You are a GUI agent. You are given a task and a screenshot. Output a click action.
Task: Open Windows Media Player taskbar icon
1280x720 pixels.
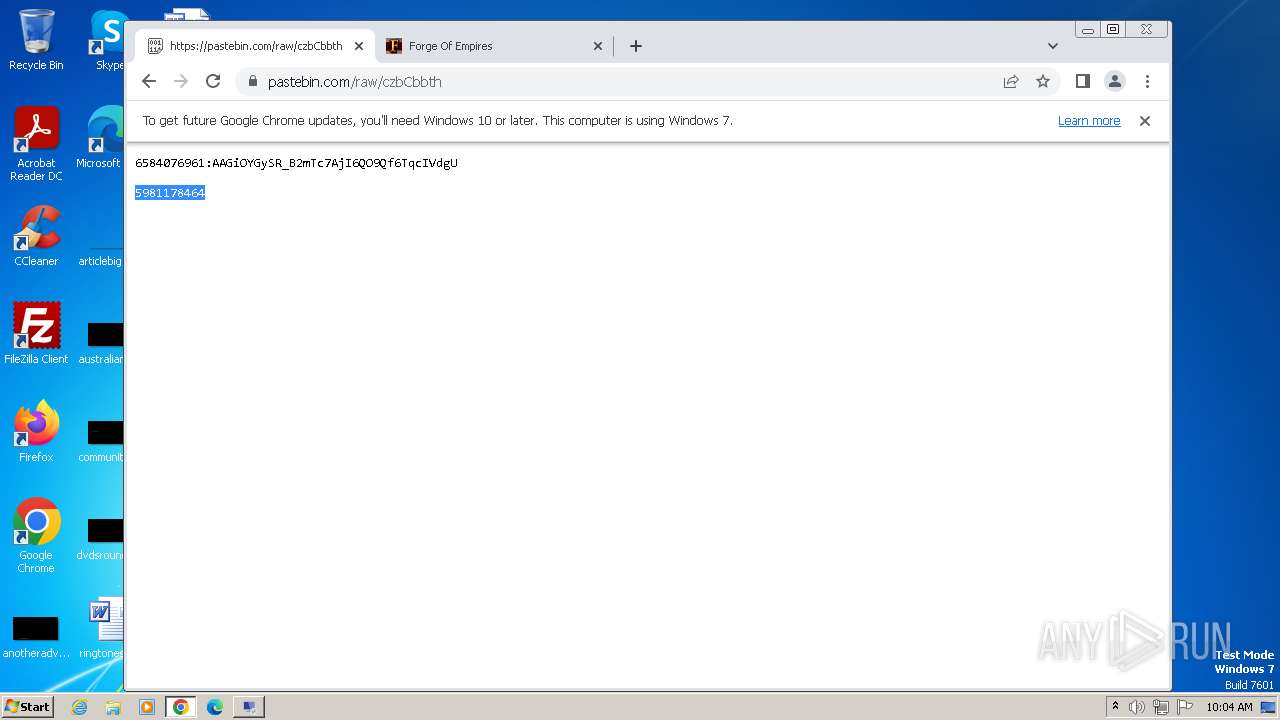(x=147, y=707)
